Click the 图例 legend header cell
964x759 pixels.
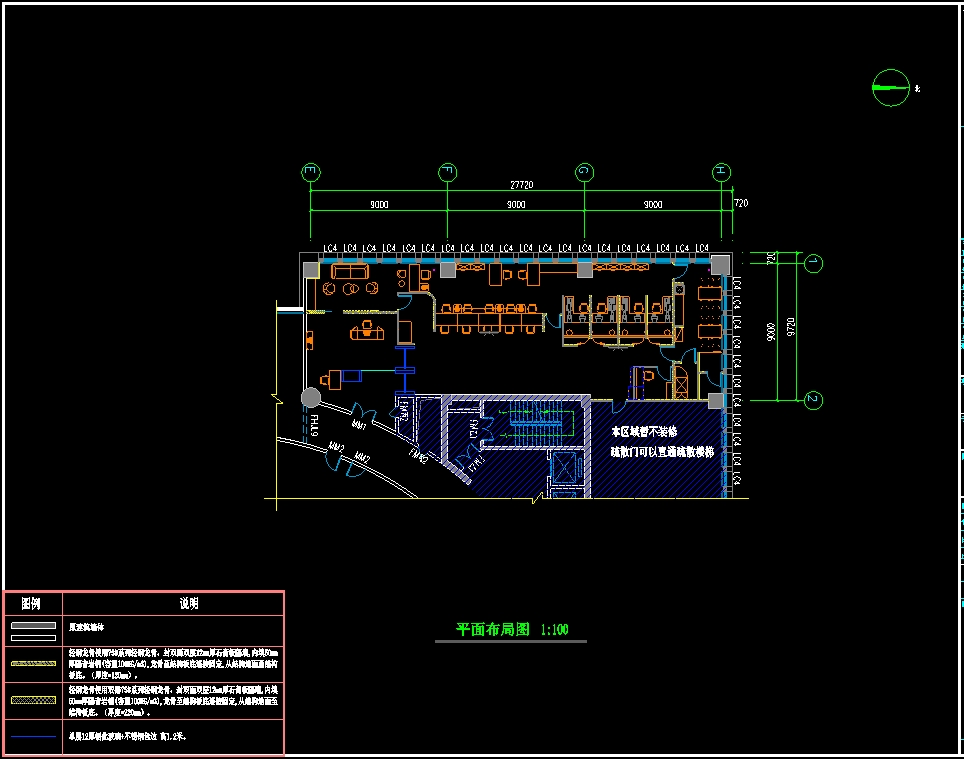[33, 604]
